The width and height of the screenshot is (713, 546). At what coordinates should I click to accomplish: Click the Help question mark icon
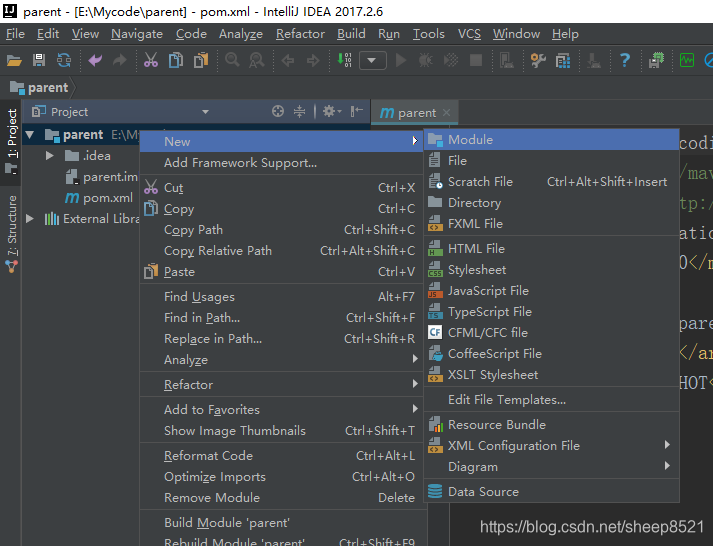[x=625, y=60]
